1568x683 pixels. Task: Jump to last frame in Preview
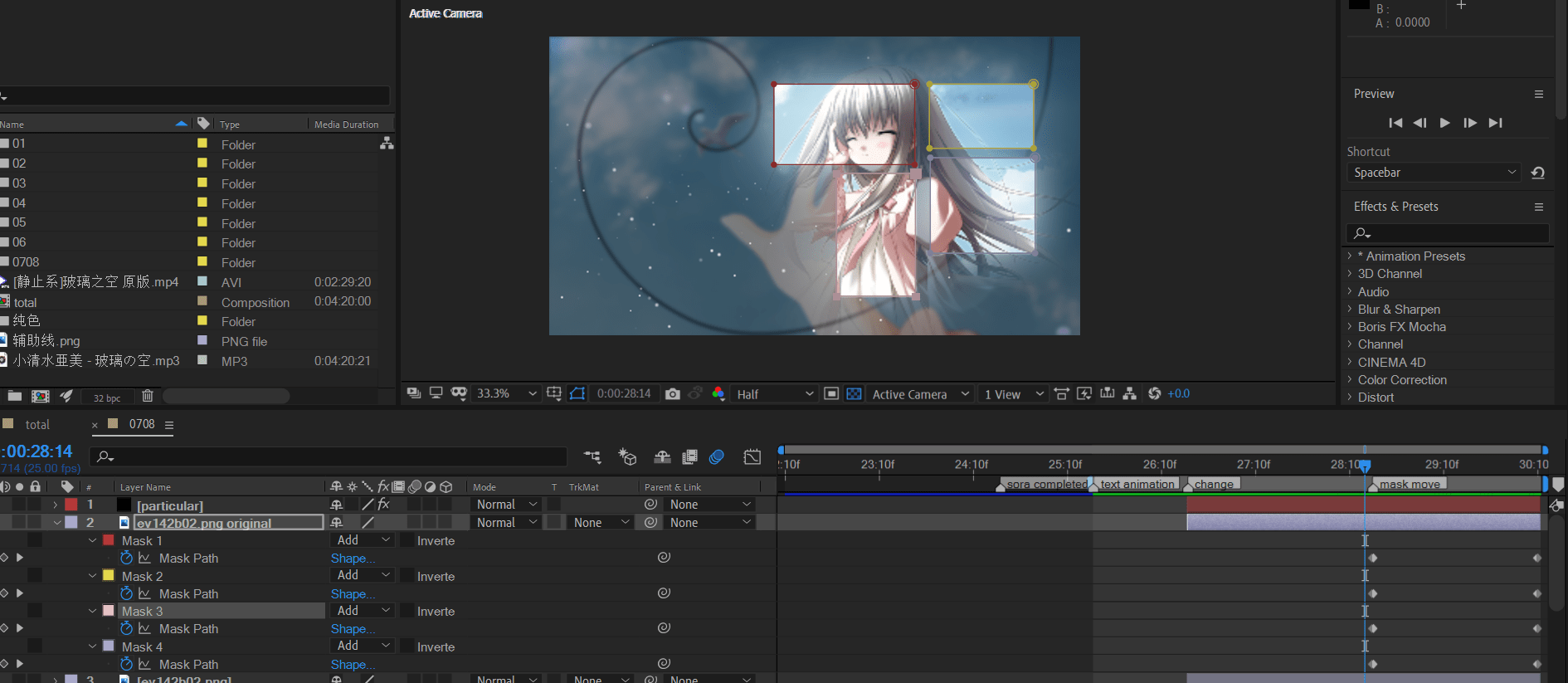click(1495, 123)
